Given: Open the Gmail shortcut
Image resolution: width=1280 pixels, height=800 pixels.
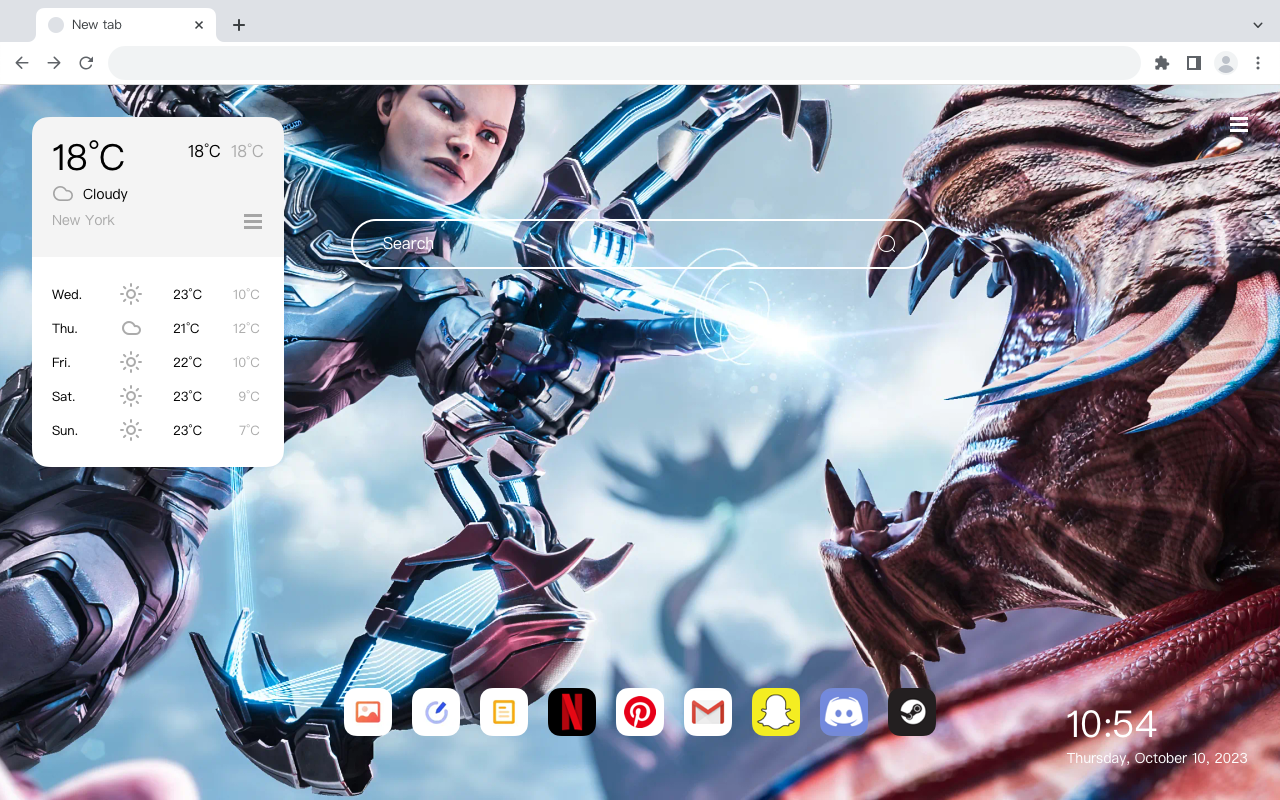Looking at the screenshot, I should (708, 712).
